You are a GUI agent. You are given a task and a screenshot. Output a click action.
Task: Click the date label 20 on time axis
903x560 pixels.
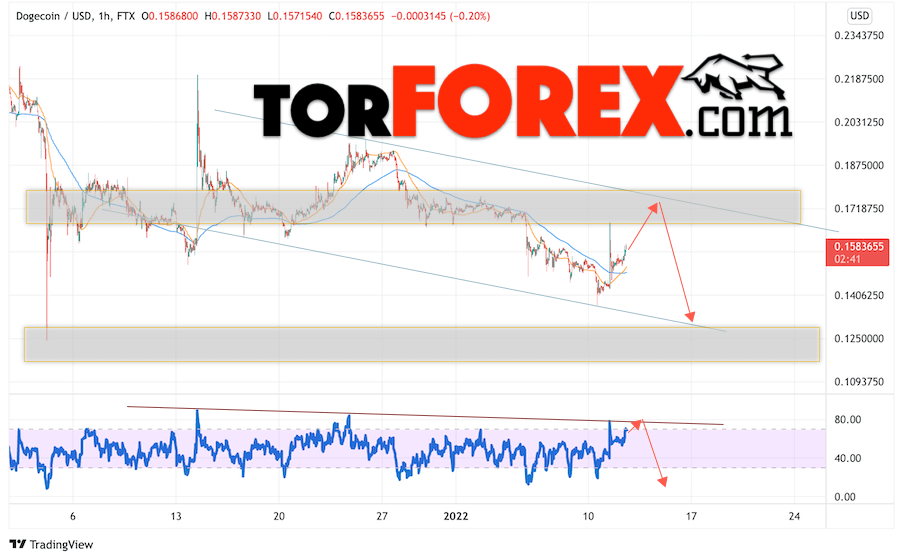click(279, 516)
